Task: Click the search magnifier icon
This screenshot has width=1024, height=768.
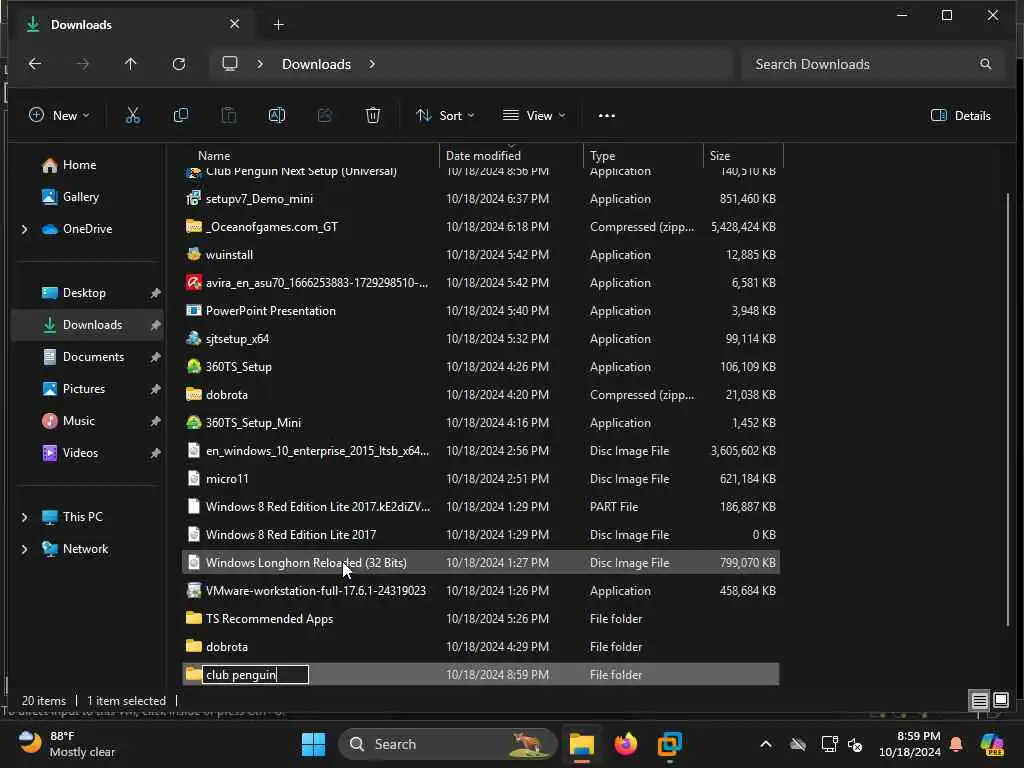Action: coord(985,64)
